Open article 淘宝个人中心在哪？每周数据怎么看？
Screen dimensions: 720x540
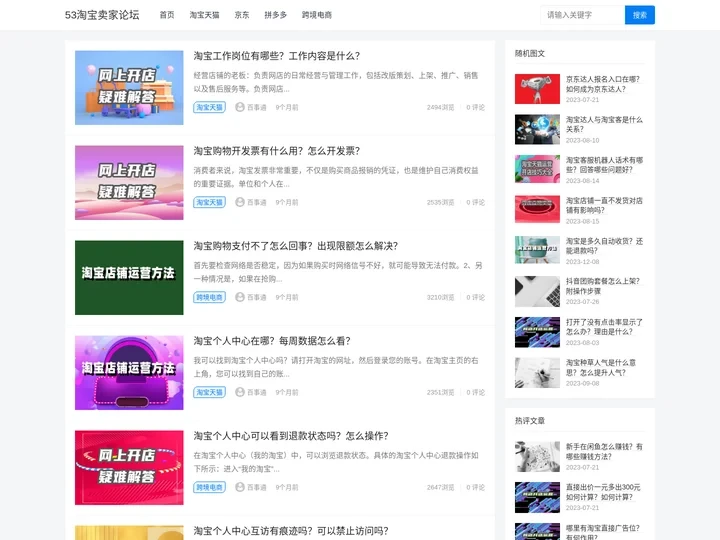click(x=272, y=341)
